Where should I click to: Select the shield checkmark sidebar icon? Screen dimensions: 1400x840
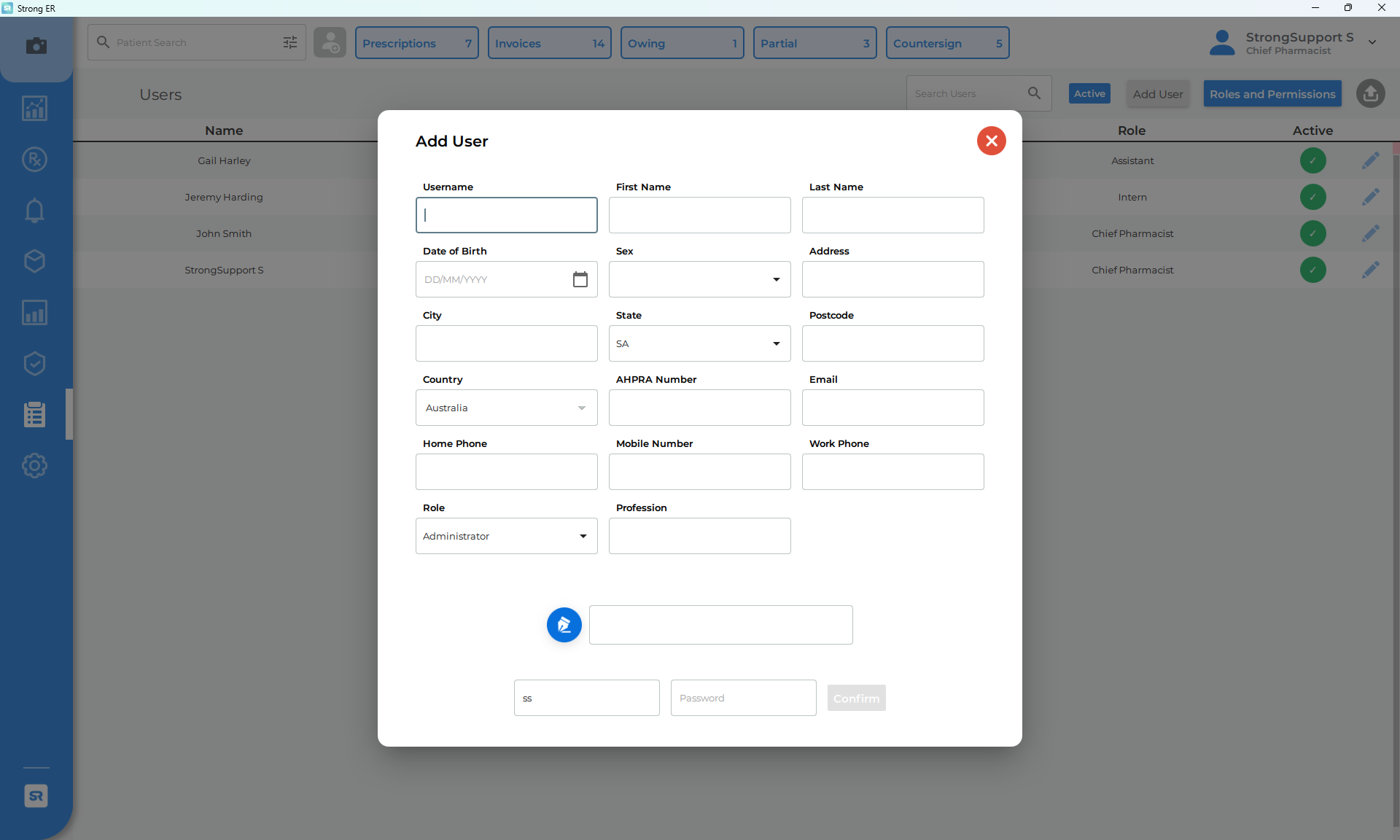point(34,364)
